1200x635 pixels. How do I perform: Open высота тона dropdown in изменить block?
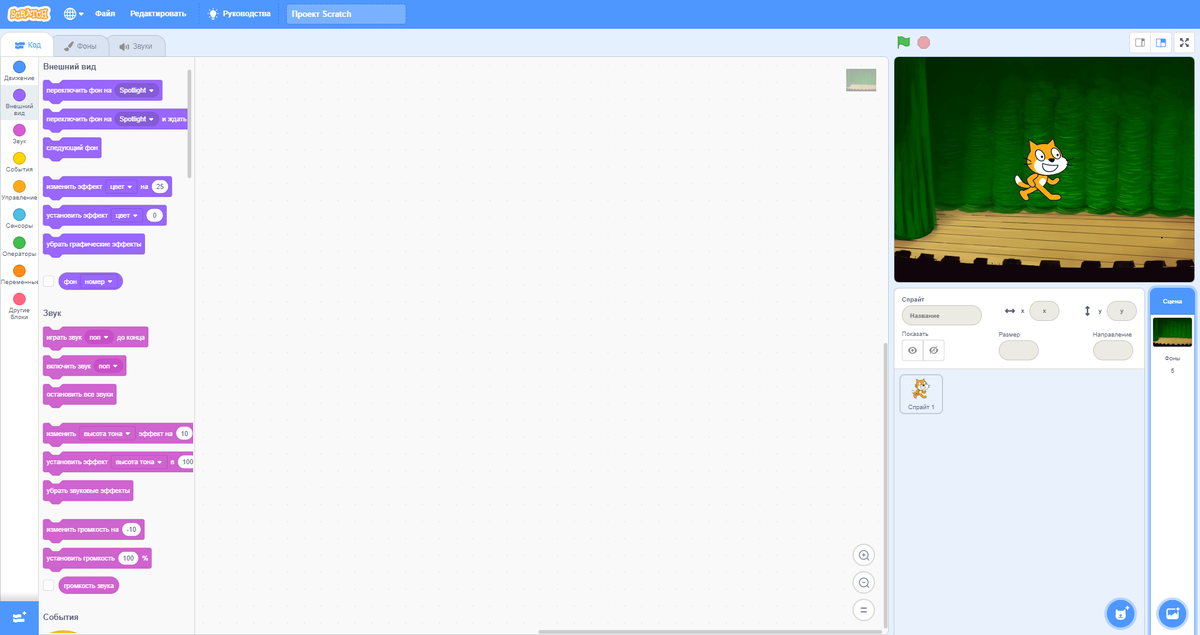(107, 434)
